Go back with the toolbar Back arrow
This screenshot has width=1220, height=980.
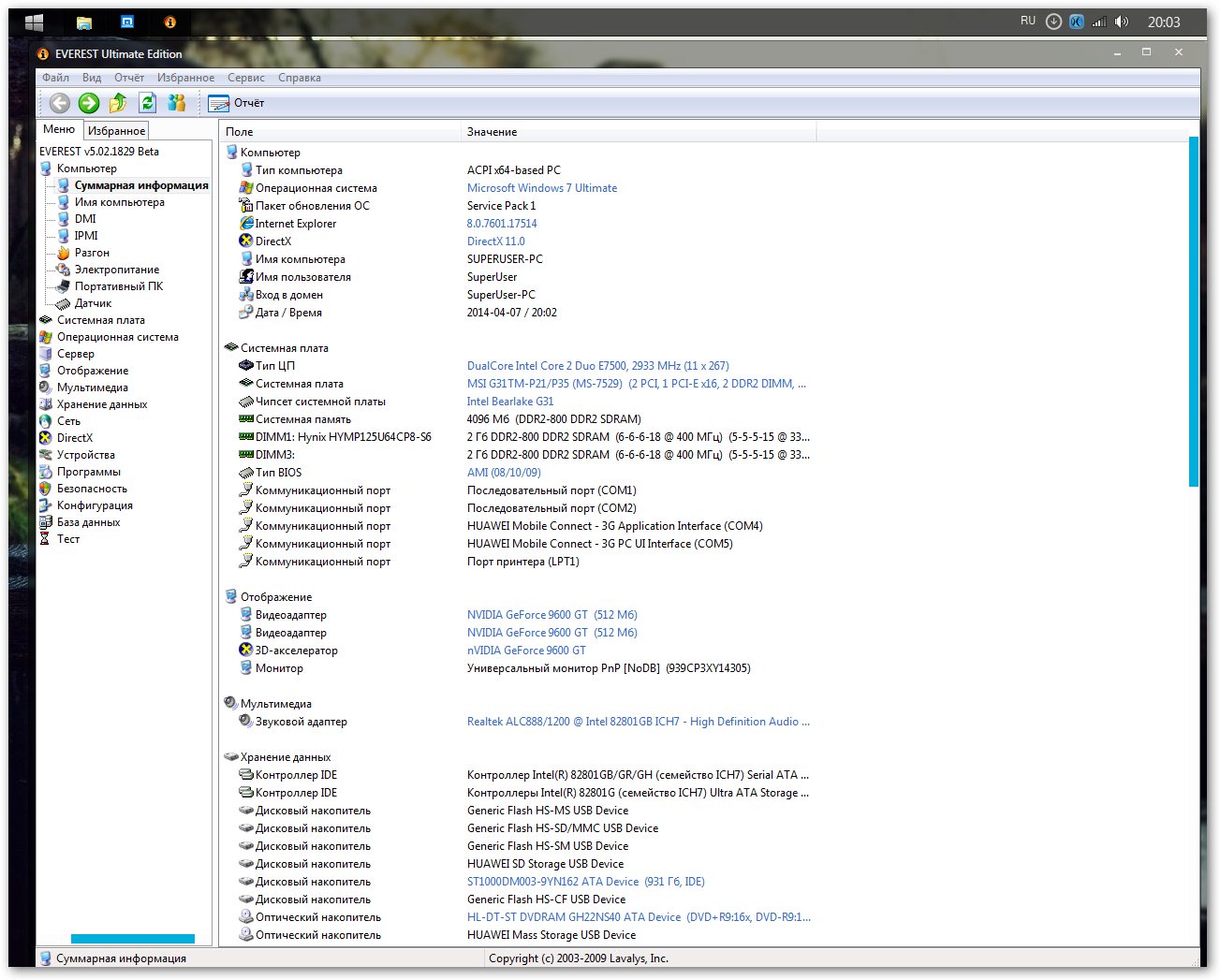coord(60,103)
